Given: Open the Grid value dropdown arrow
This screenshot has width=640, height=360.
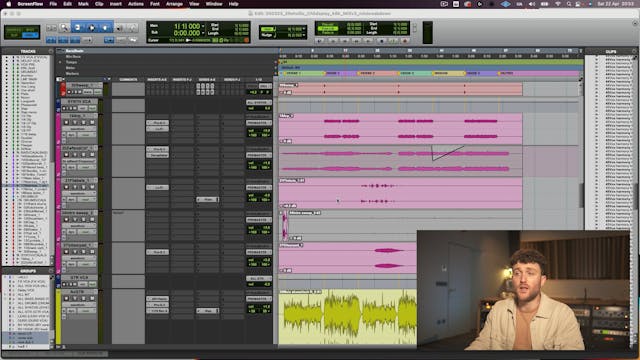Looking at the screenshot, I should pos(304,29).
